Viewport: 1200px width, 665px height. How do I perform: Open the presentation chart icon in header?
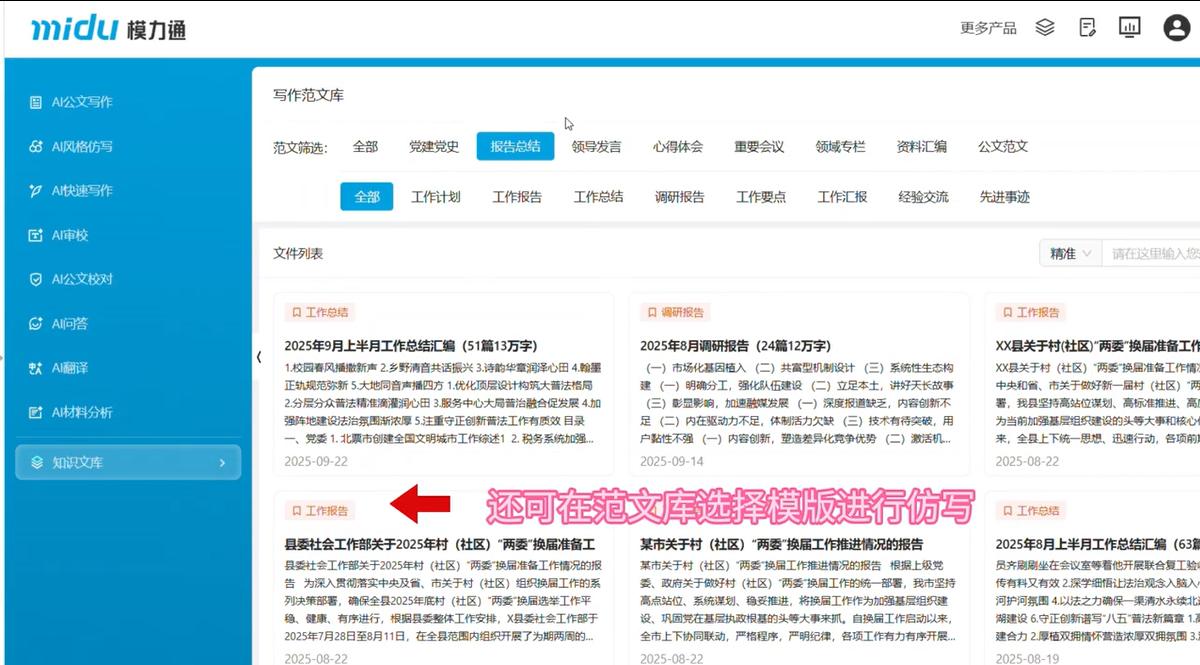[x=1130, y=28]
